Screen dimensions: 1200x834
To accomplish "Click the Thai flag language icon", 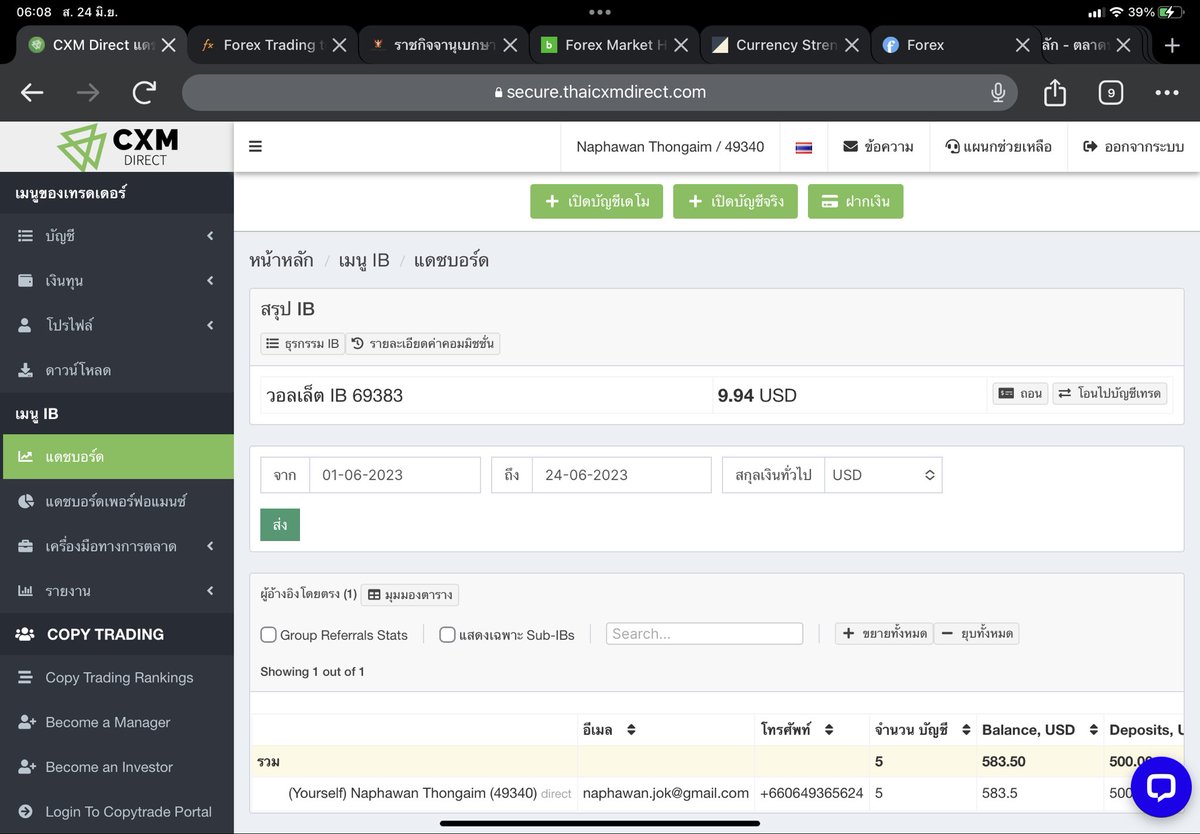I will click(804, 147).
